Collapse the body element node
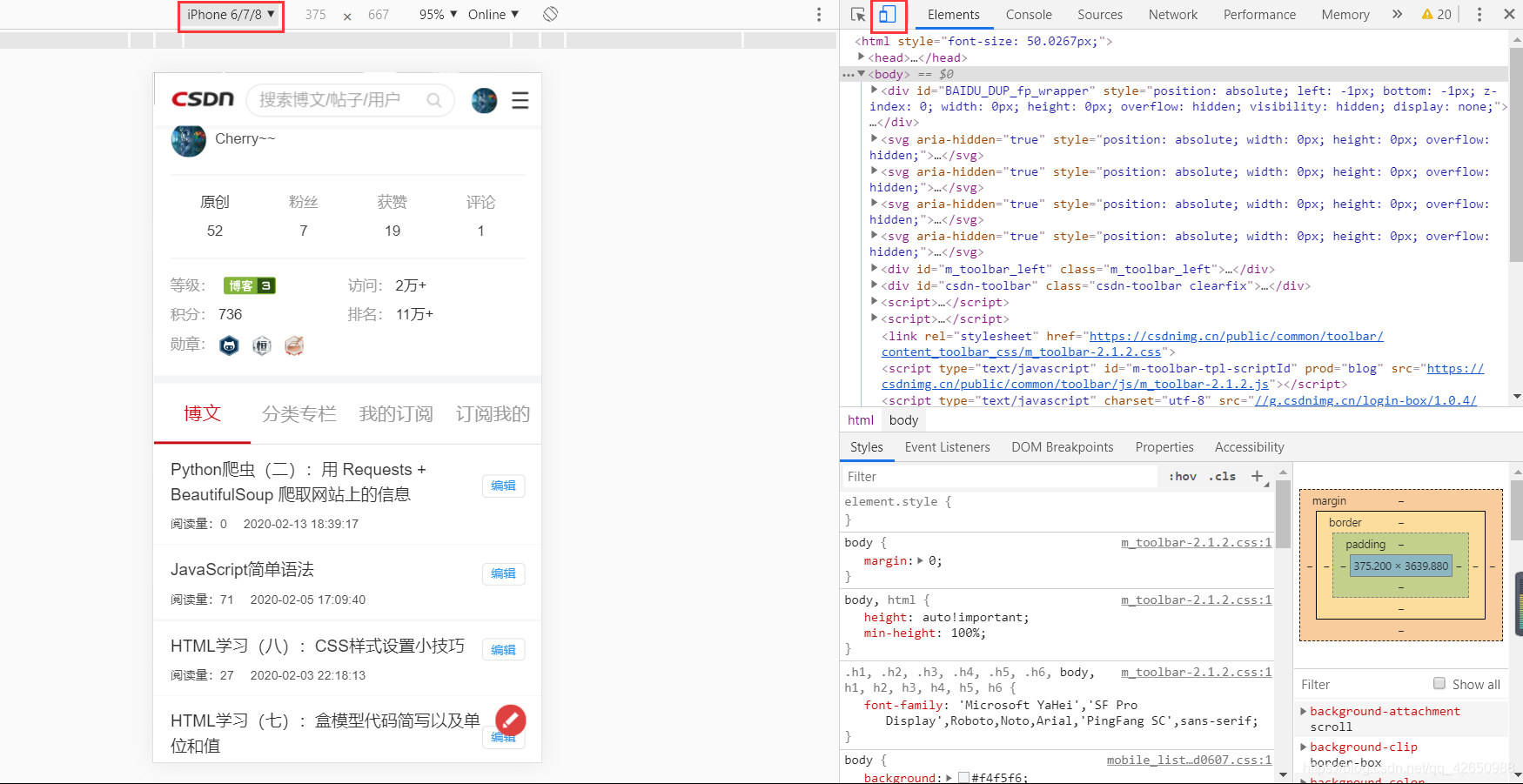The height and width of the screenshot is (784, 1523). click(x=862, y=74)
